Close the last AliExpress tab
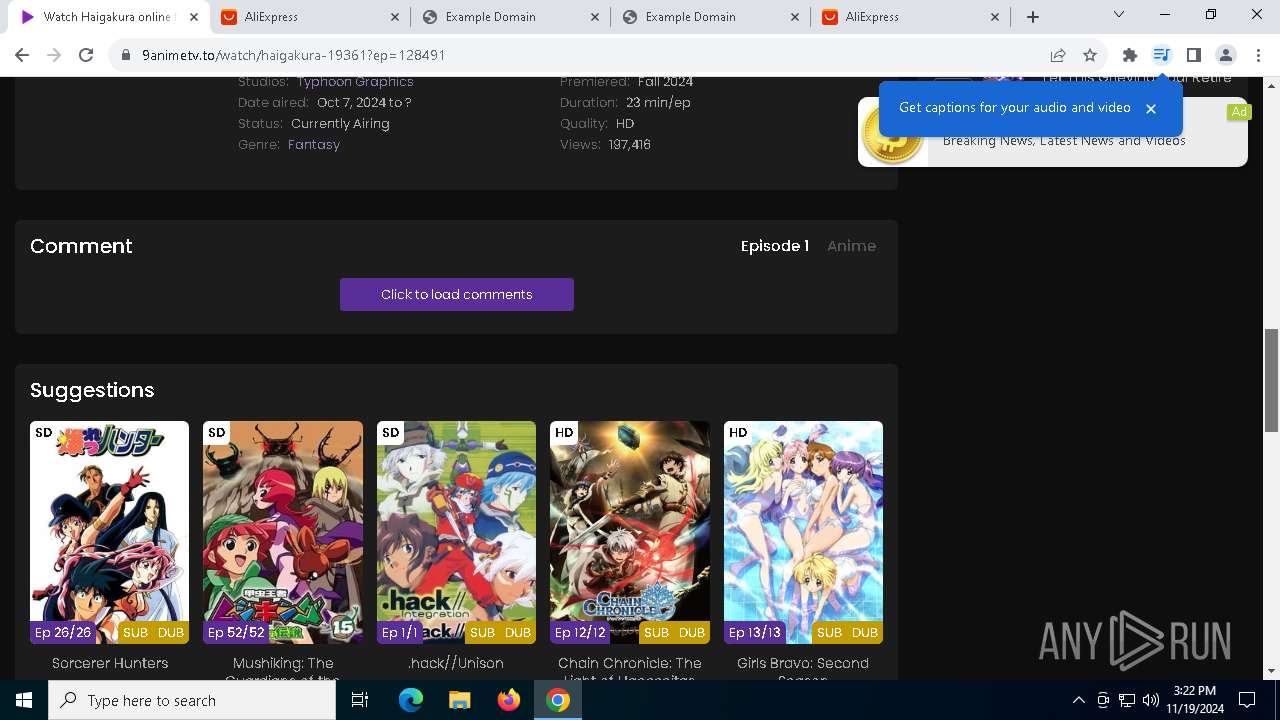The height and width of the screenshot is (720, 1280). coord(995,17)
